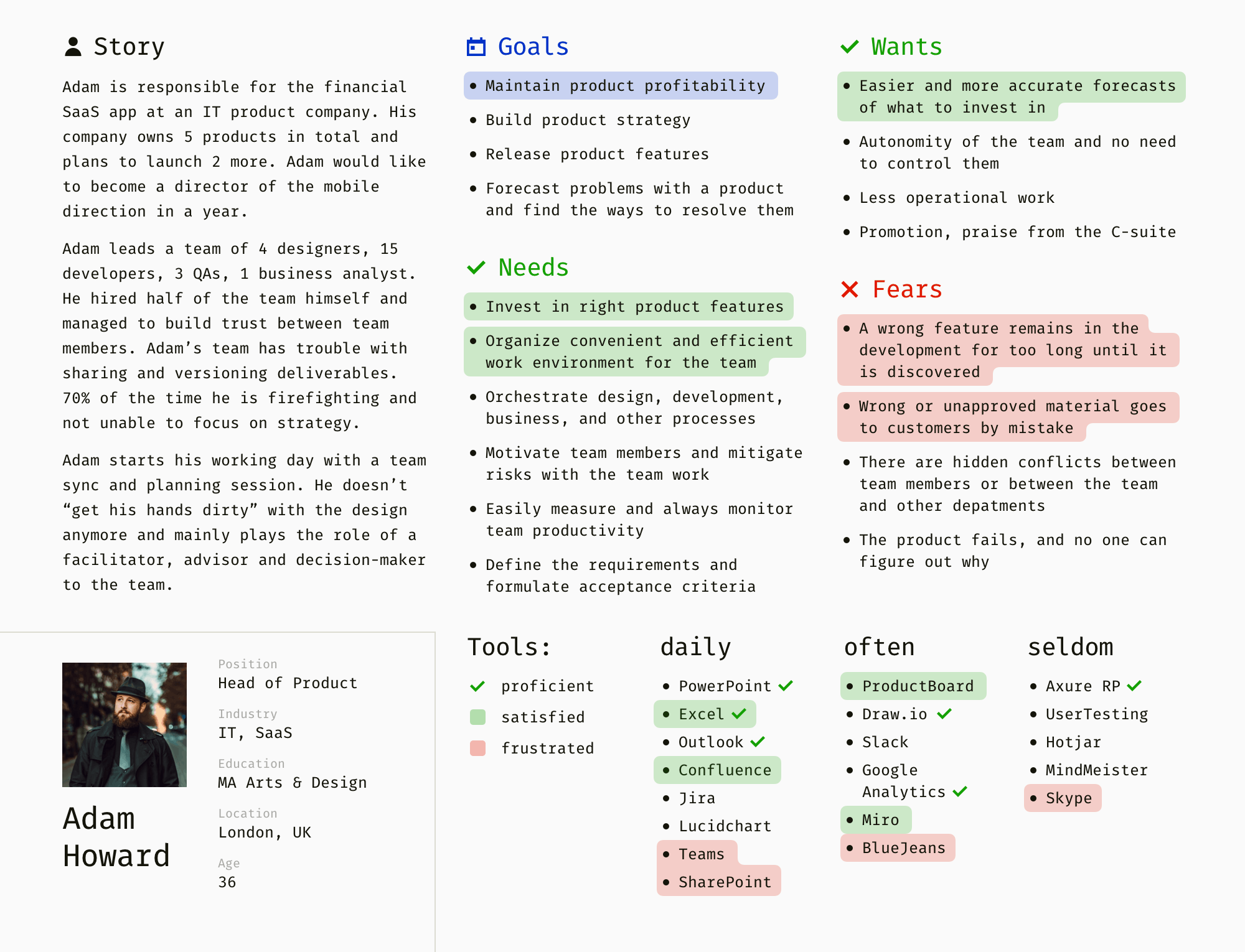
Task: Click the calendar icon next to Goals
Action: pyautogui.click(x=476, y=47)
